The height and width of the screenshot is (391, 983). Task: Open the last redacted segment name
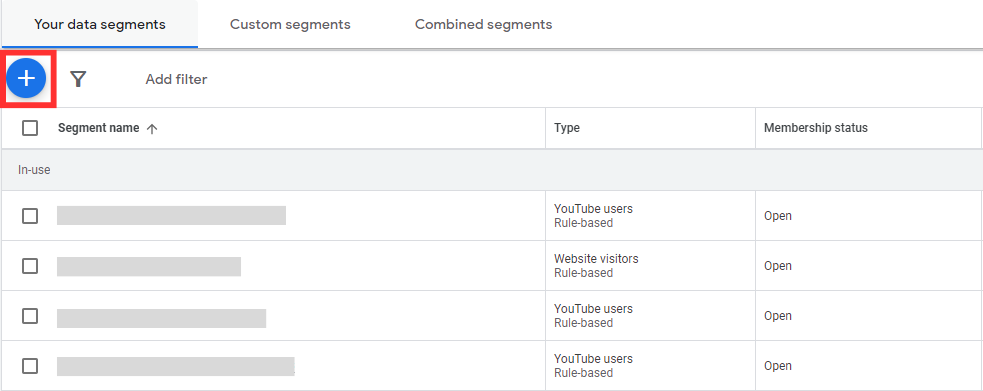[176, 367]
